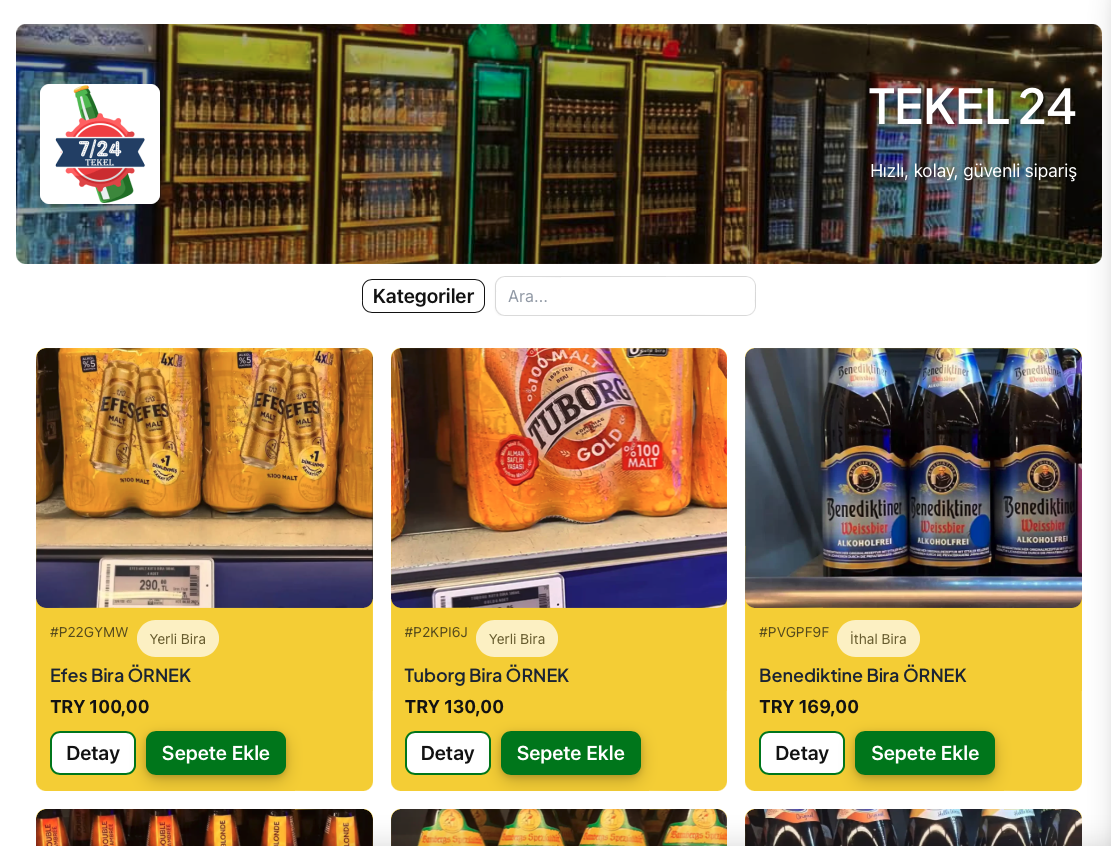Open the Tuborg Gold product photo
Image resolution: width=1111 pixels, height=846 pixels.
559,478
